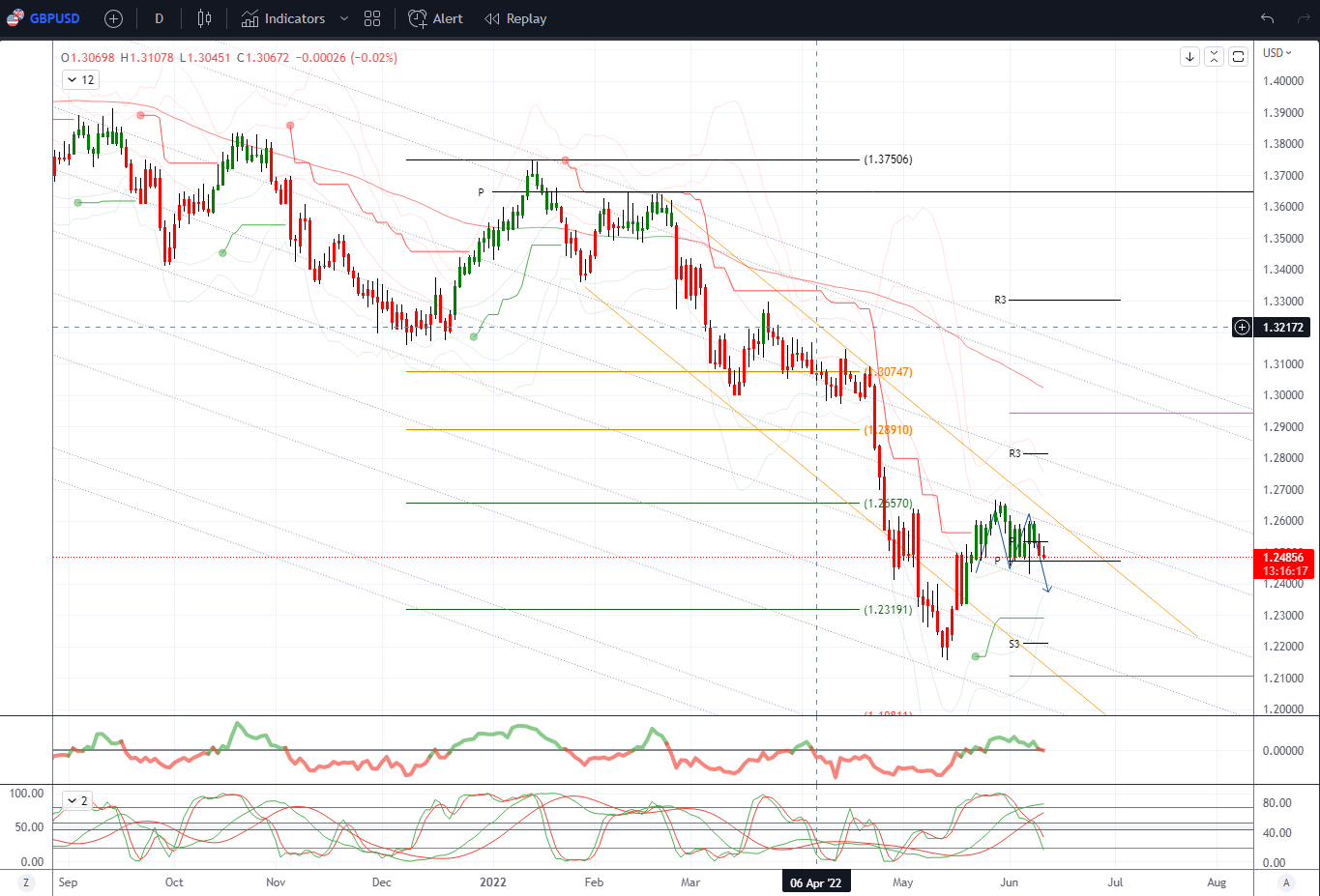Toggle auto scale with A button
This screenshot has height=896, width=1320.
point(1286,882)
